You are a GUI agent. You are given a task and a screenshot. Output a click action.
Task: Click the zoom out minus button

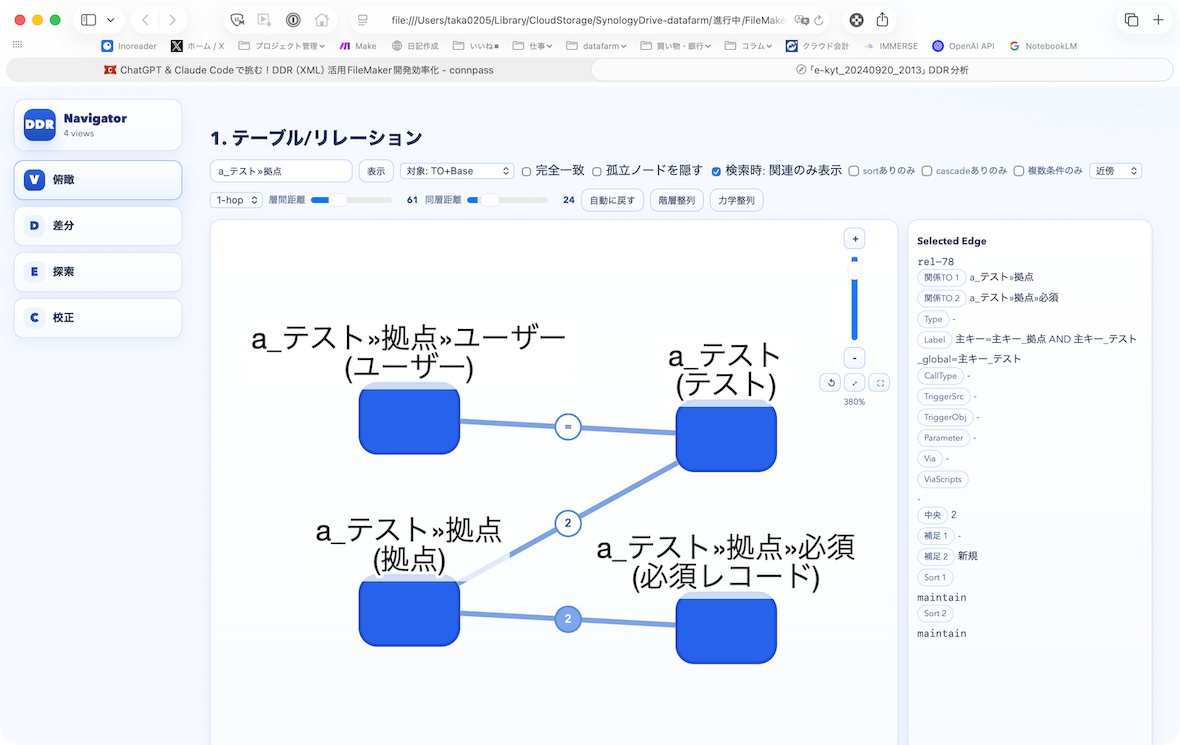855,358
